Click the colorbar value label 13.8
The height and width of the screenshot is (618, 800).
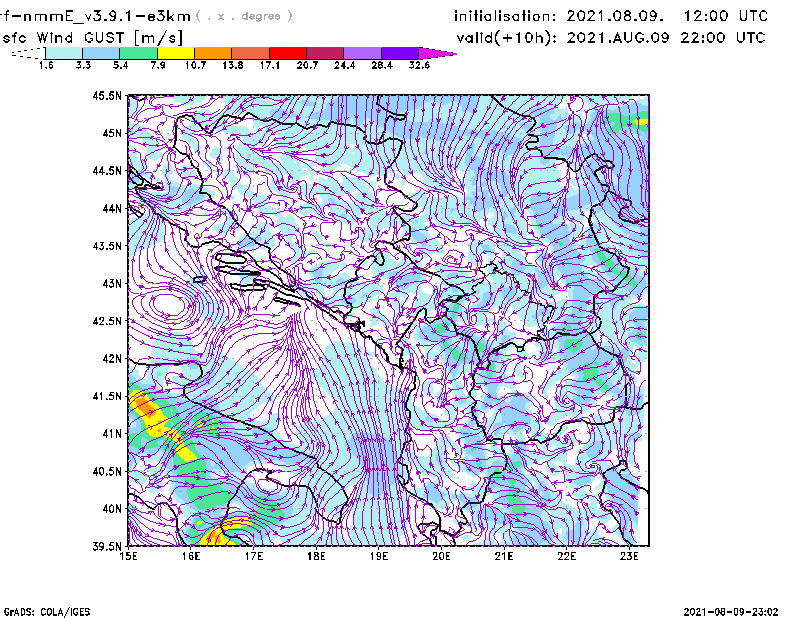(232, 65)
